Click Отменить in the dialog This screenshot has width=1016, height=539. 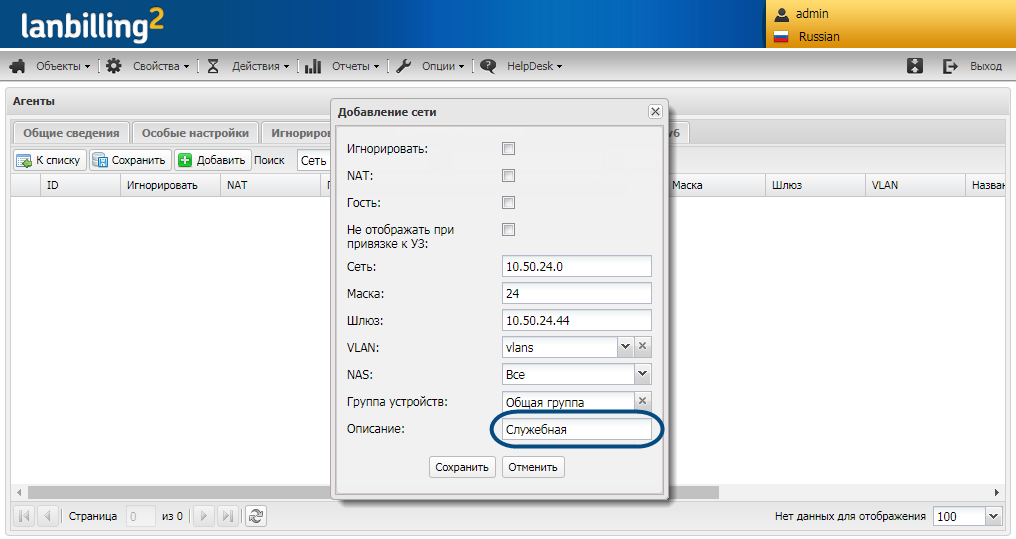[533, 467]
